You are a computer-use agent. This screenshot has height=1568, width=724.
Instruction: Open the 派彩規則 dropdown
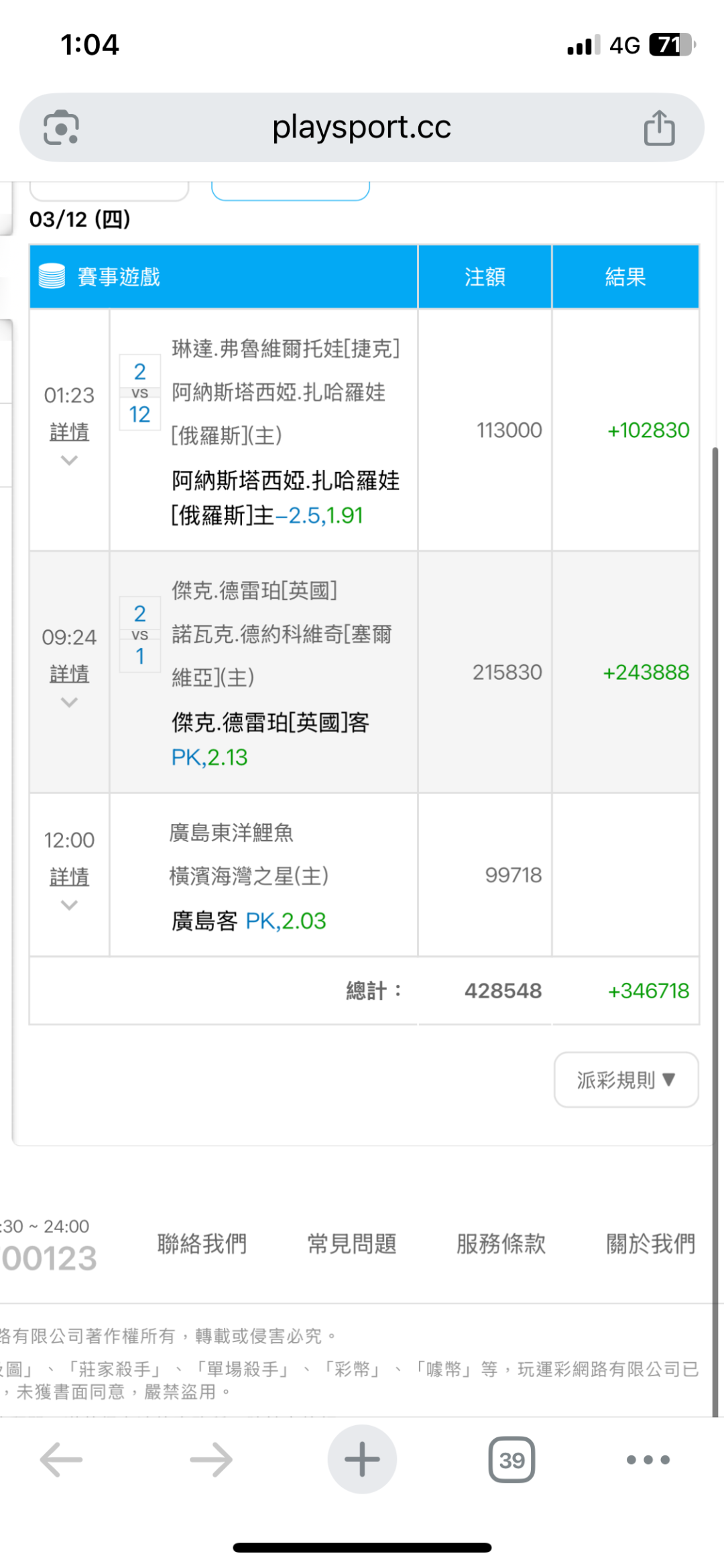626,1080
